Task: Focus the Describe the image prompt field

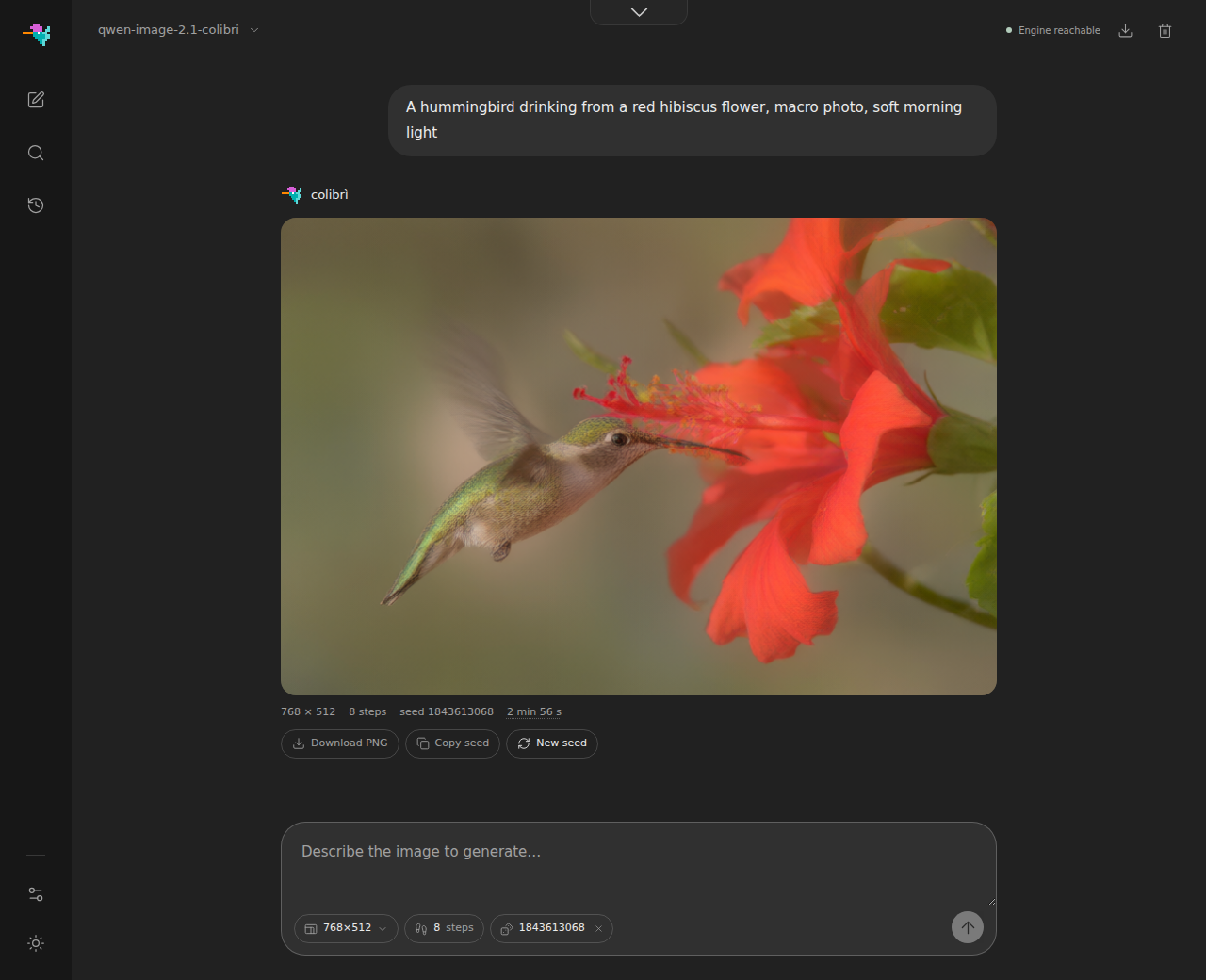Action: tap(639, 865)
